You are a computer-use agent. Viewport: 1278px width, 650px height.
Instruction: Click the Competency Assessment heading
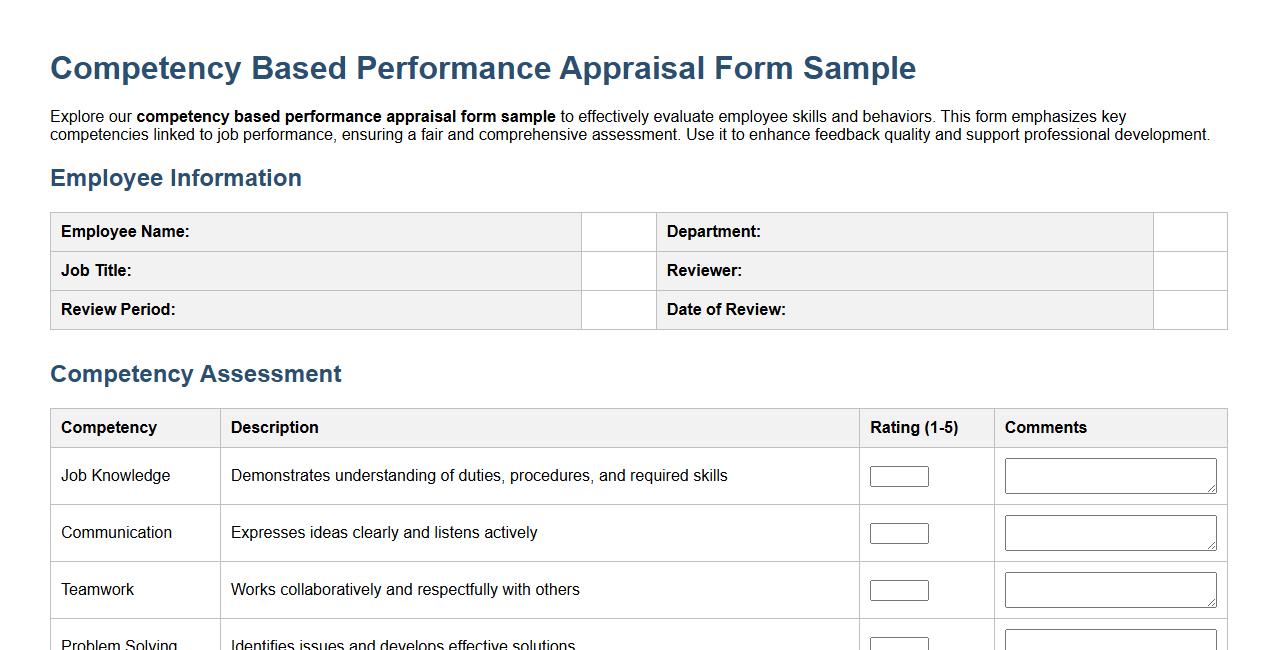pos(195,374)
